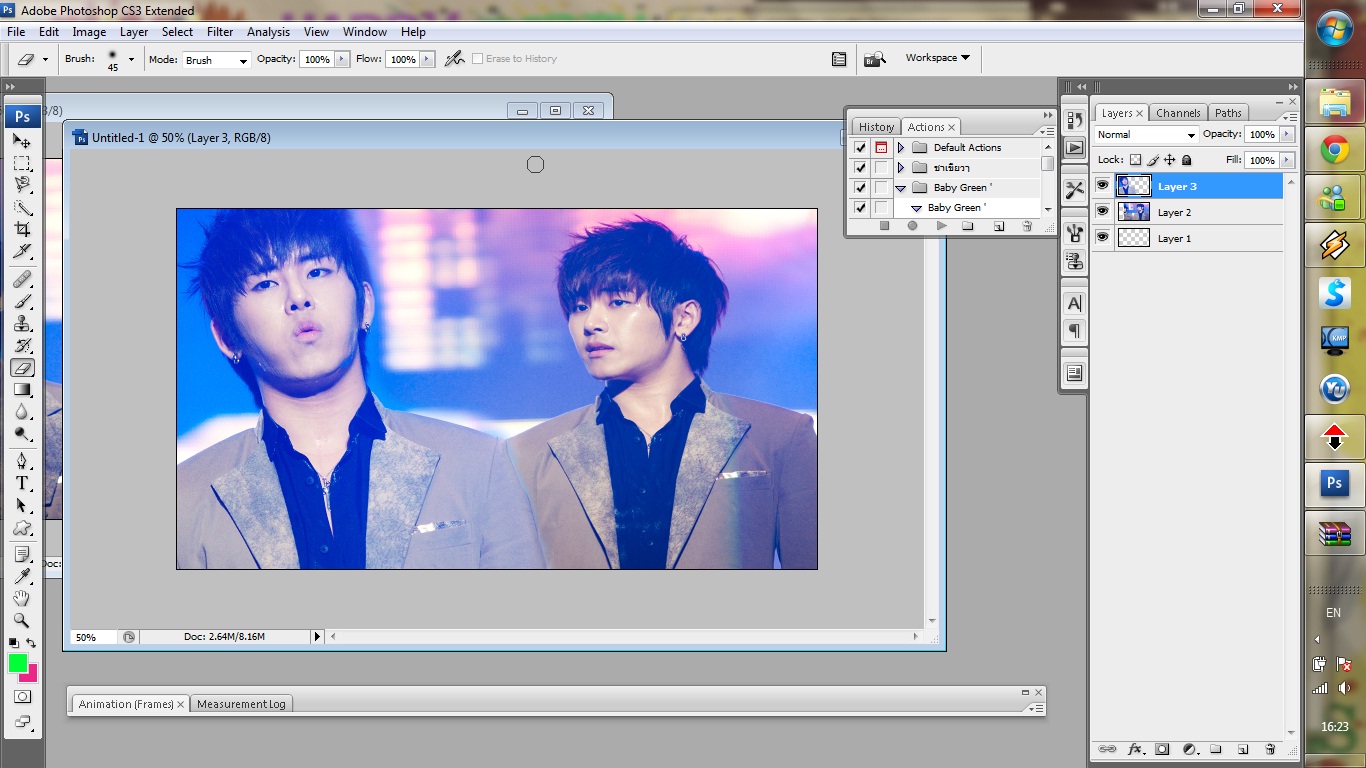Viewport: 1366px width, 768px height.
Task: Collapse the Baby Green folder set
Action: click(x=901, y=187)
